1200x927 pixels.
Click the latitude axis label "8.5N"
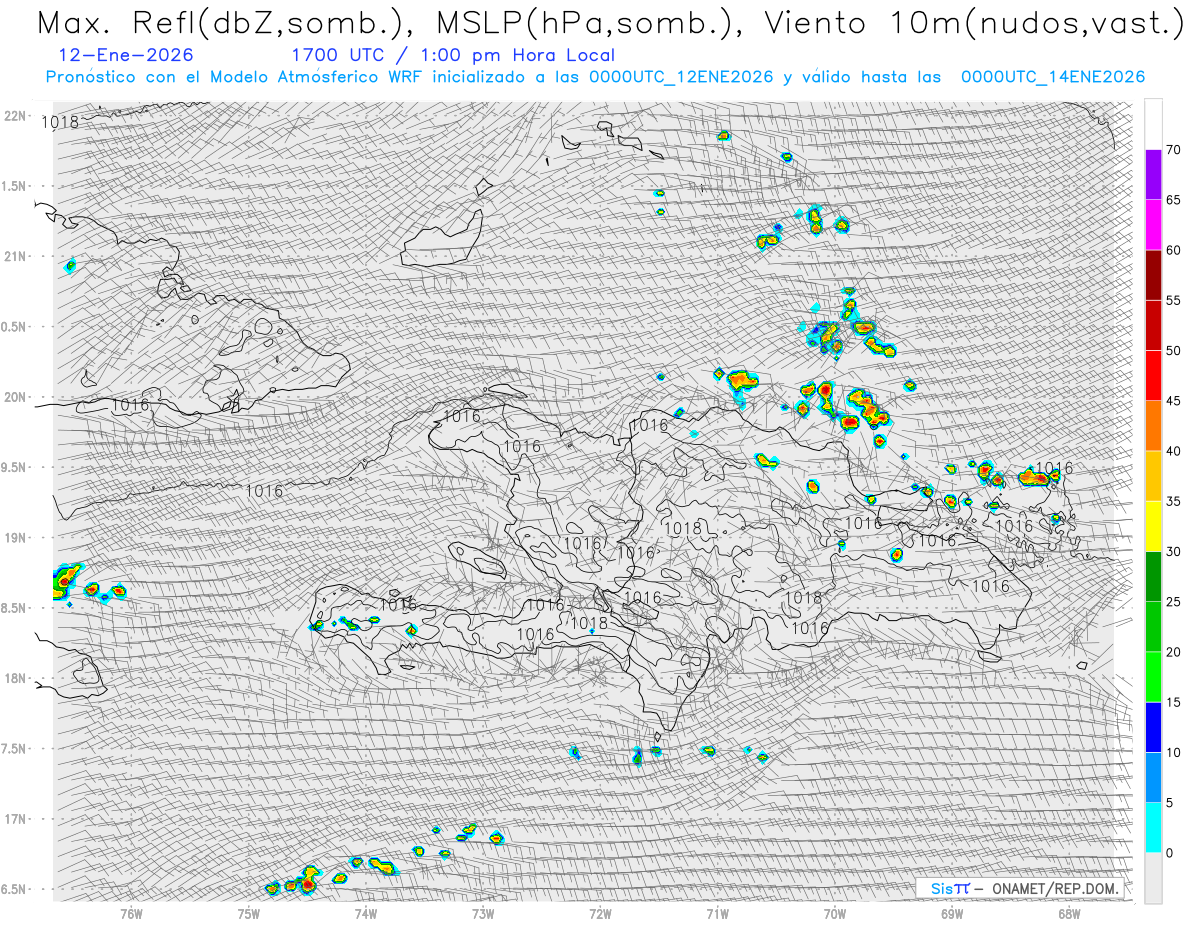15,608
